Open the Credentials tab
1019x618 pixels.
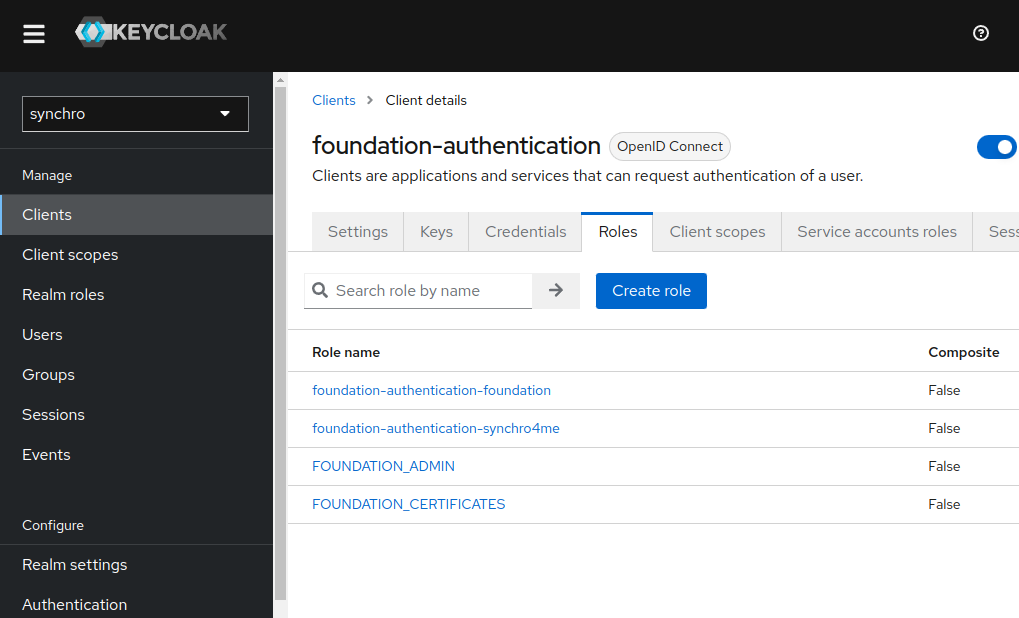click(524, 231)
